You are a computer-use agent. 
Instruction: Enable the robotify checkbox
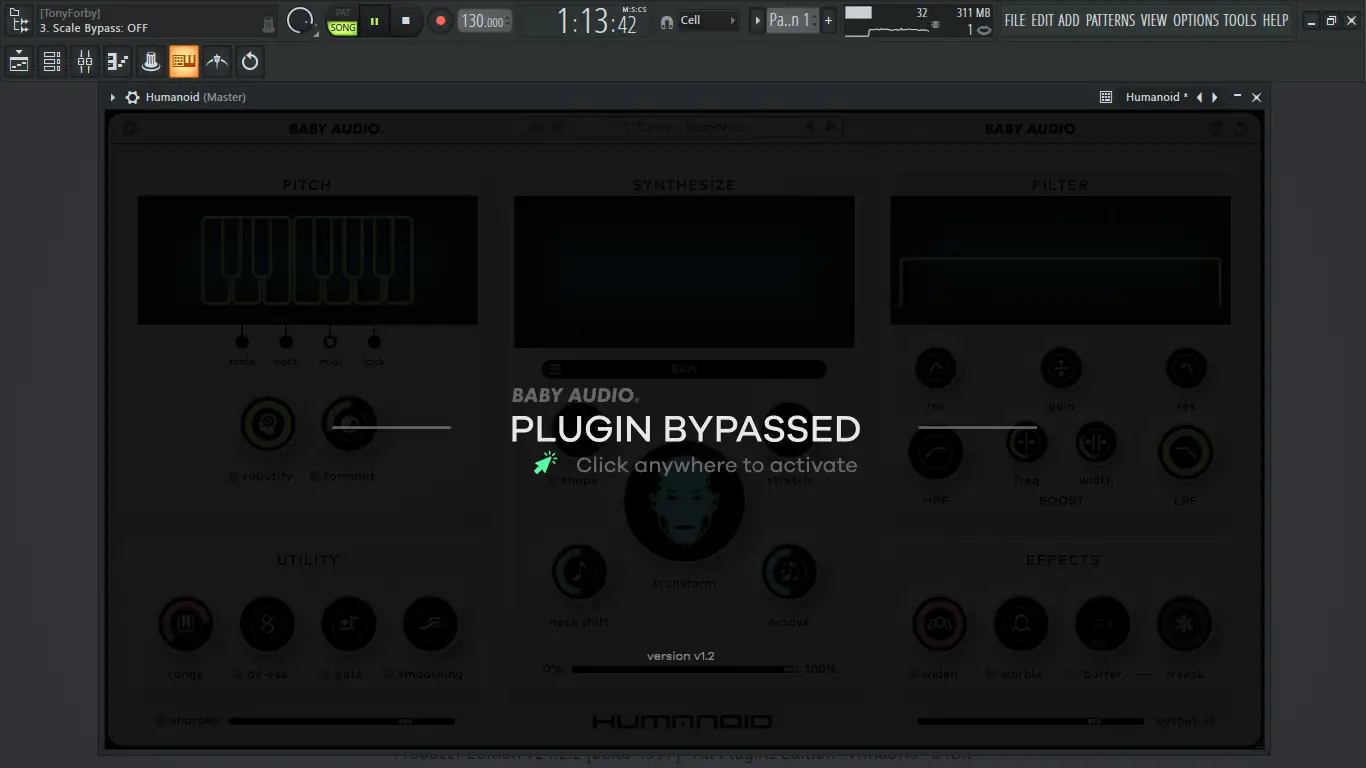[234, 477]
